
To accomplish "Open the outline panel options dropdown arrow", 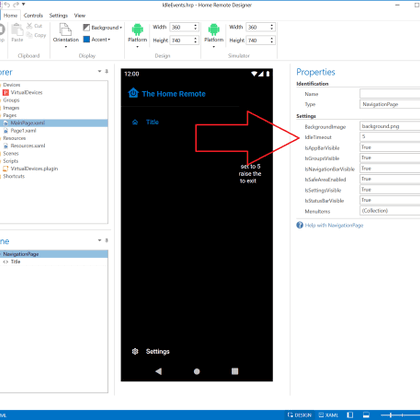I will click(99, 240).
